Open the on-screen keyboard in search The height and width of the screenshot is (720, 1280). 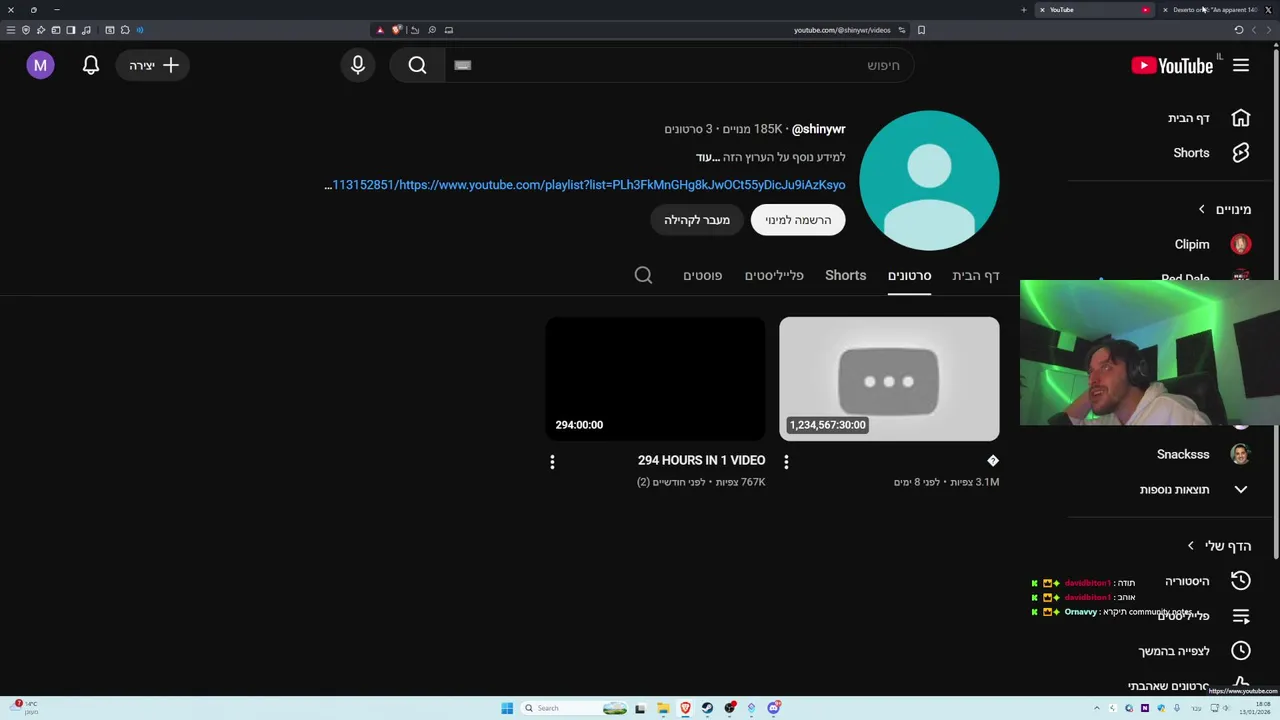(x=462, y=65)
